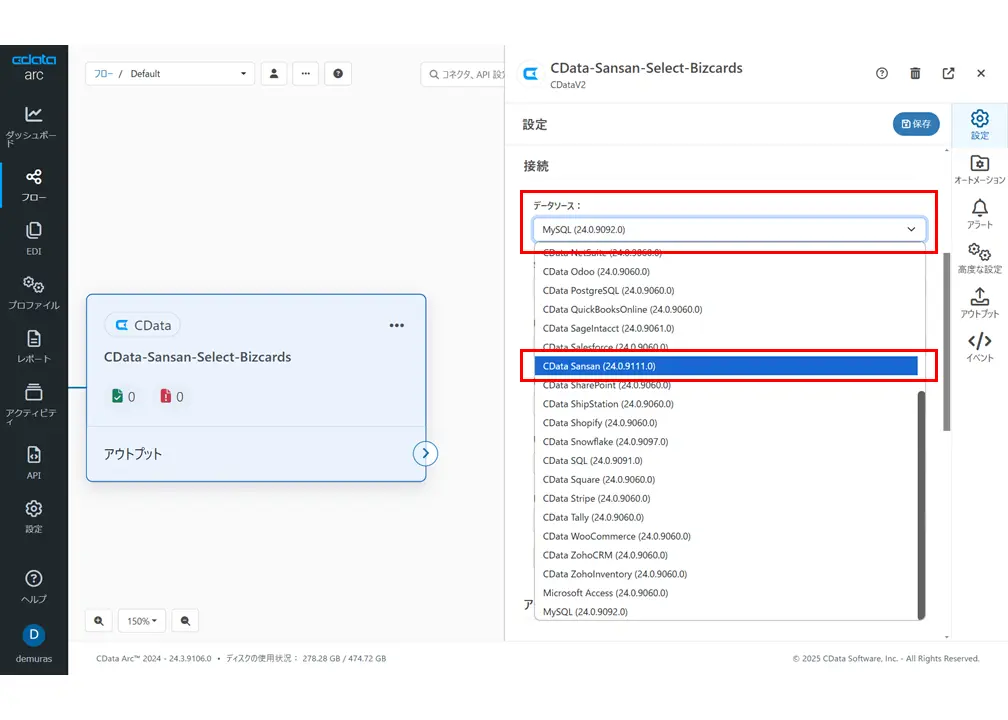Select CData ShipStation from the list
1008x720 pixels.
click(x=726, y=404)
